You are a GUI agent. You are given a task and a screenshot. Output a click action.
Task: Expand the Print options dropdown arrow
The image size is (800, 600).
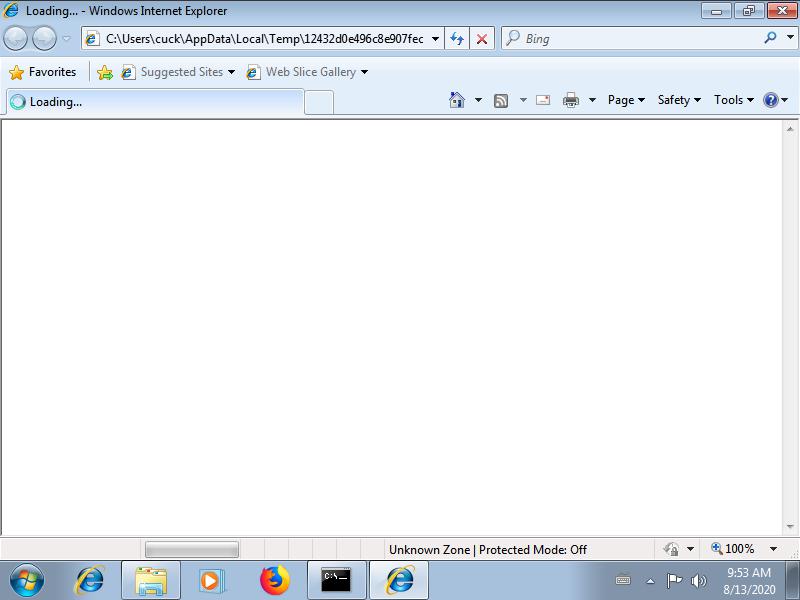pos(592,100)
